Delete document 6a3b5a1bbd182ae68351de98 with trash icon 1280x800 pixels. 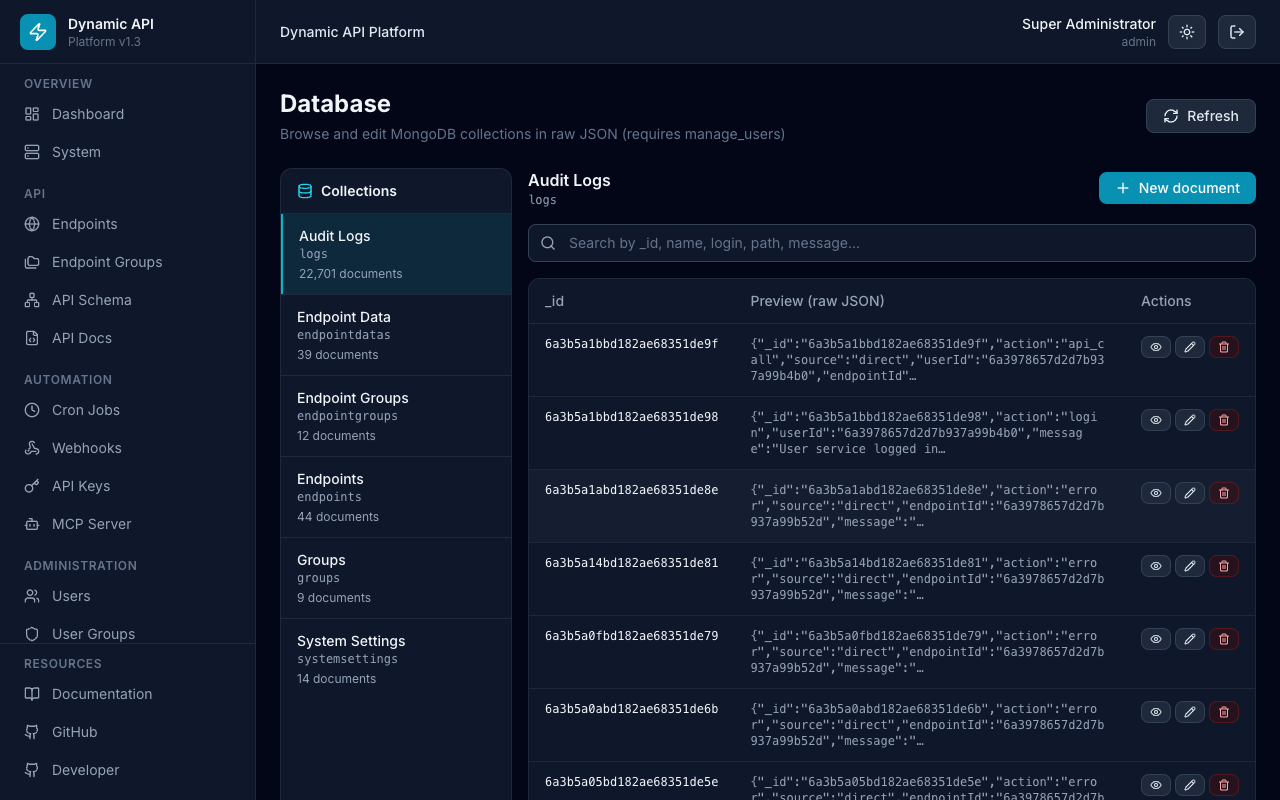[x=1224, y=420]
